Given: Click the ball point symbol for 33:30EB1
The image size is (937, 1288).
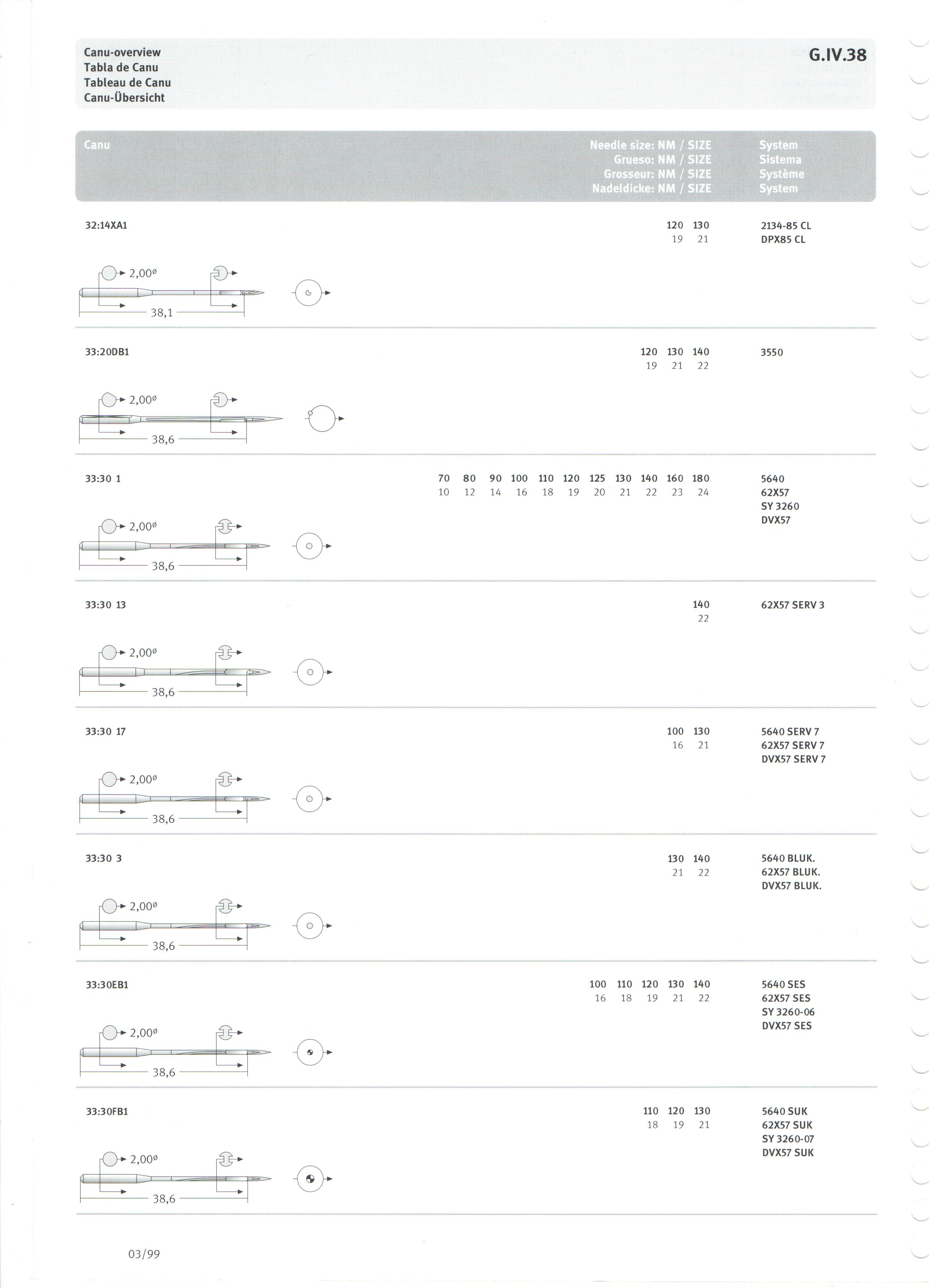Looking at the screenshot, I should coord(310,1052).
